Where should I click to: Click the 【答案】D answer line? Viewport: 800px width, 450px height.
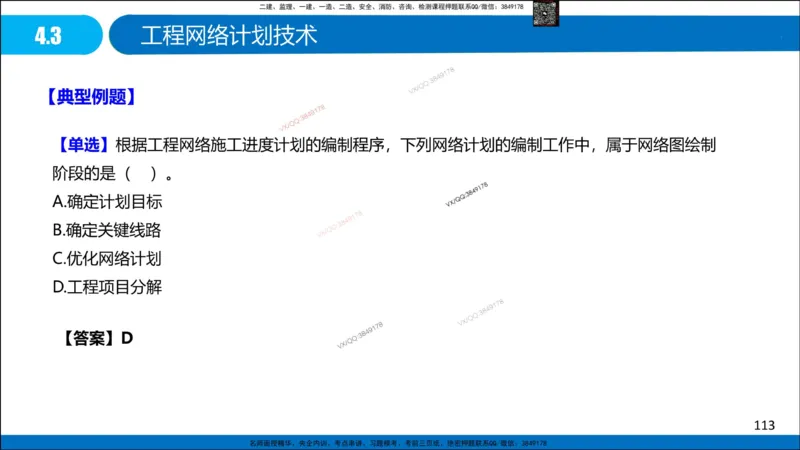(x=97, y=338)
